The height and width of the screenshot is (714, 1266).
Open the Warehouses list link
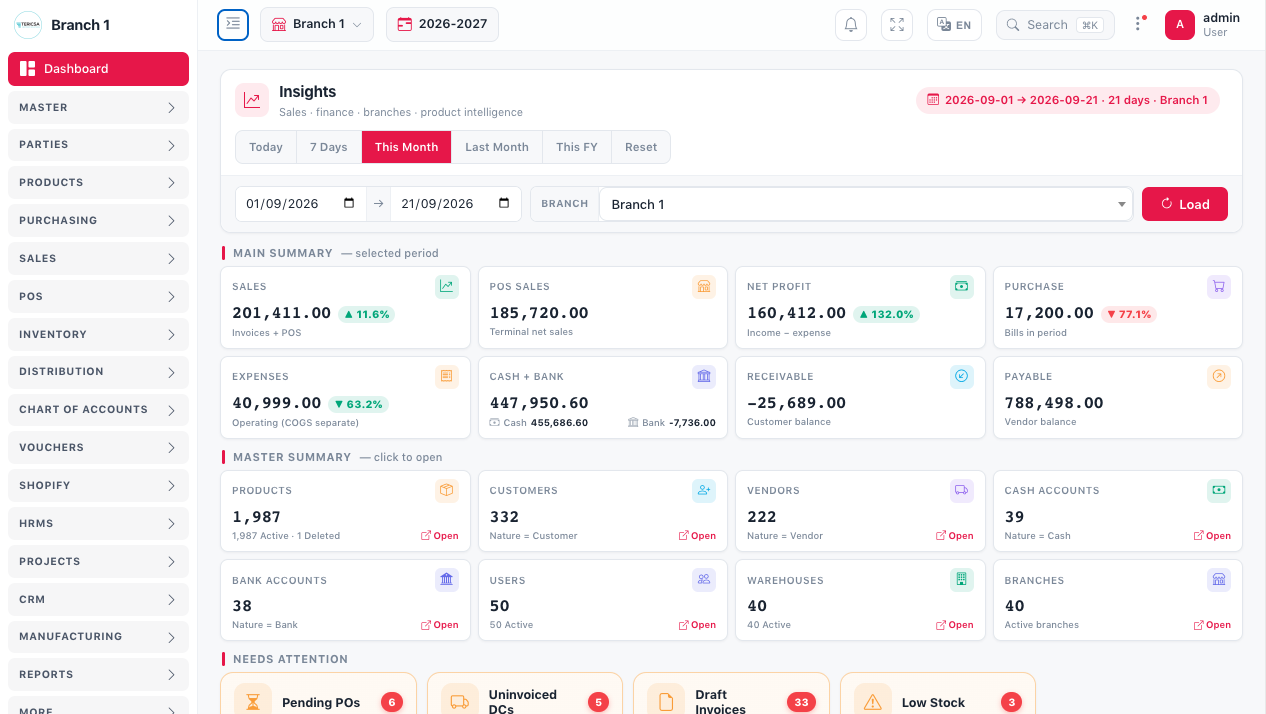955,625
